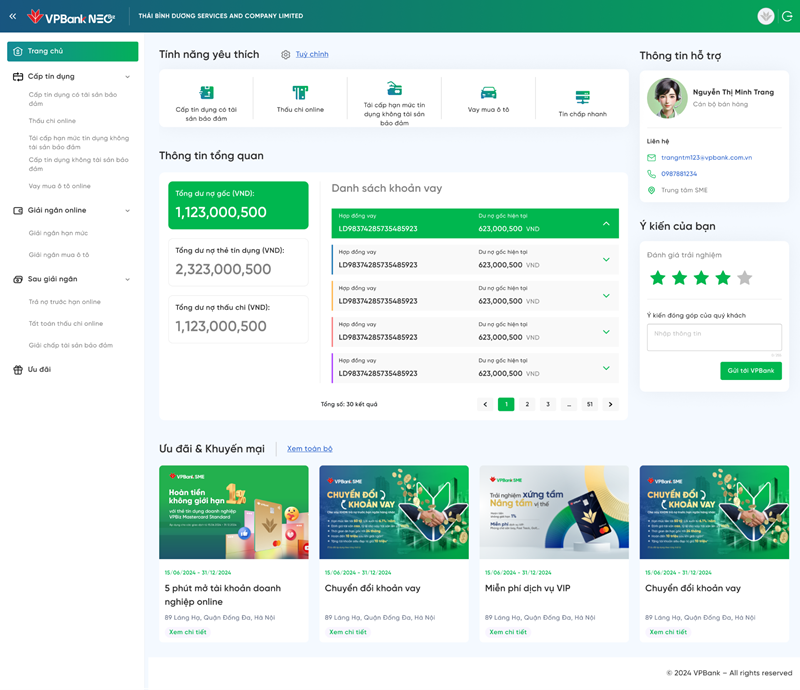Click the Cấp tín dụng calendar icon

click(x=18, y=77)
